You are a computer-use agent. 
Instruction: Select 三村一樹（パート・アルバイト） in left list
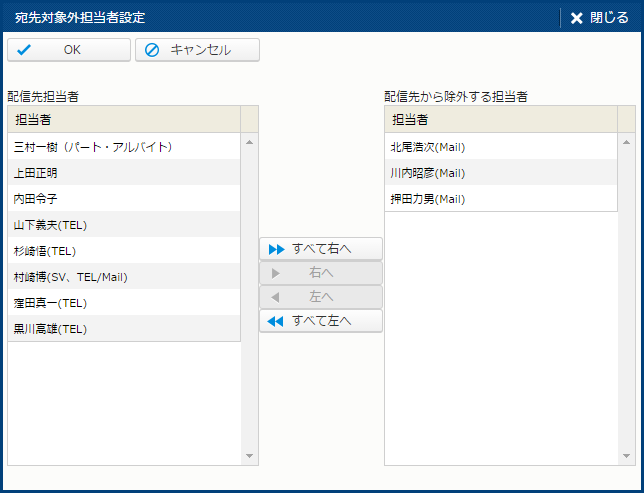(x=93, y=147)
